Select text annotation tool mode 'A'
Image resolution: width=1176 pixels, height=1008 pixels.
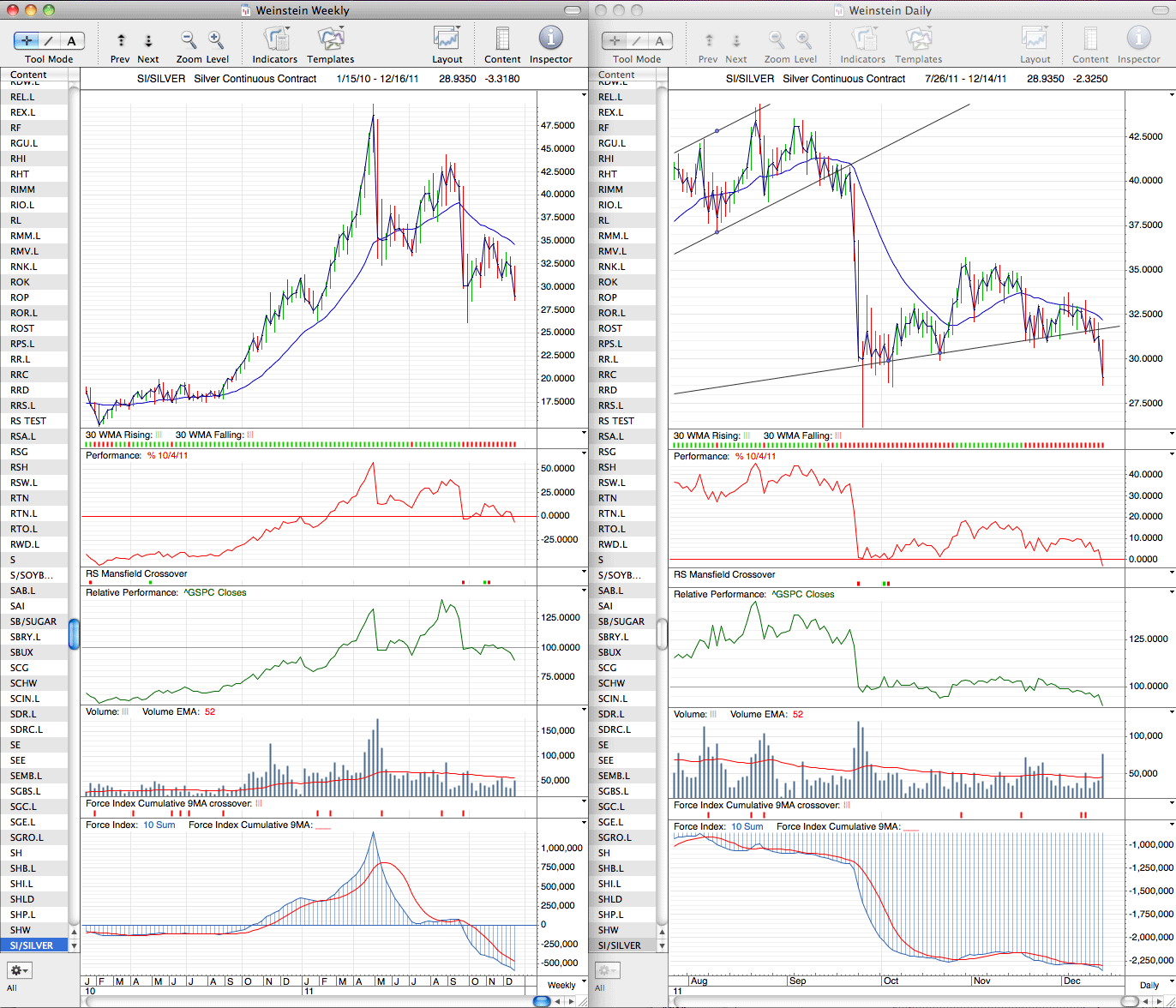click(x=72, y=40)
